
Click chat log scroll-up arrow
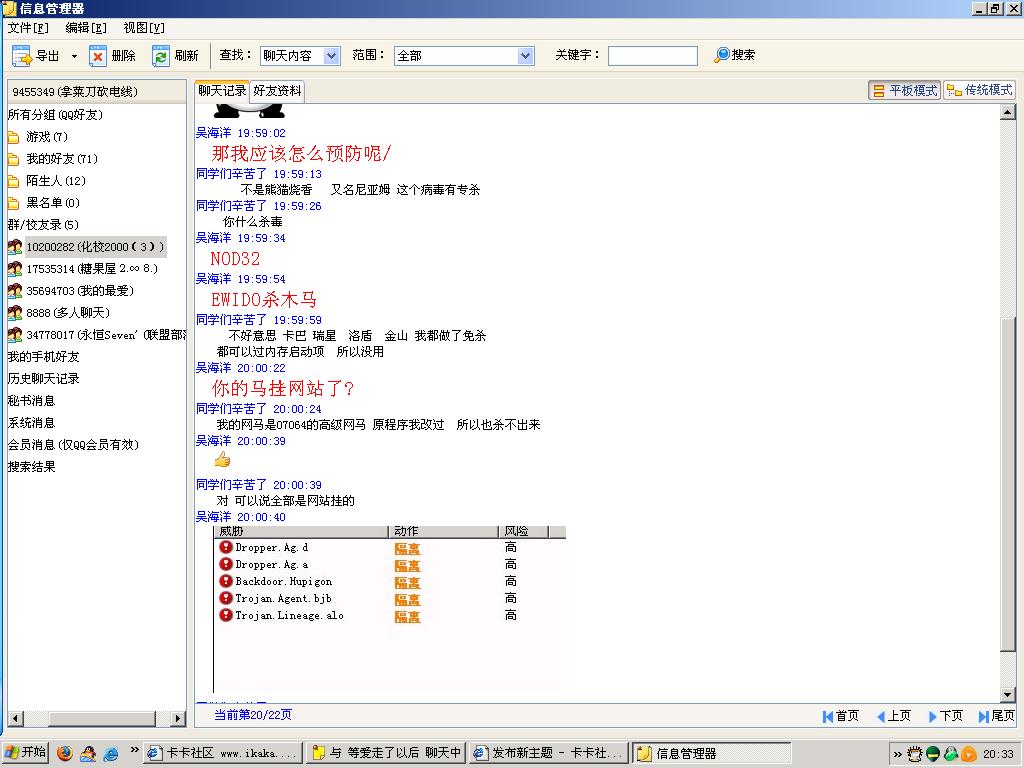click(1008, 112)
